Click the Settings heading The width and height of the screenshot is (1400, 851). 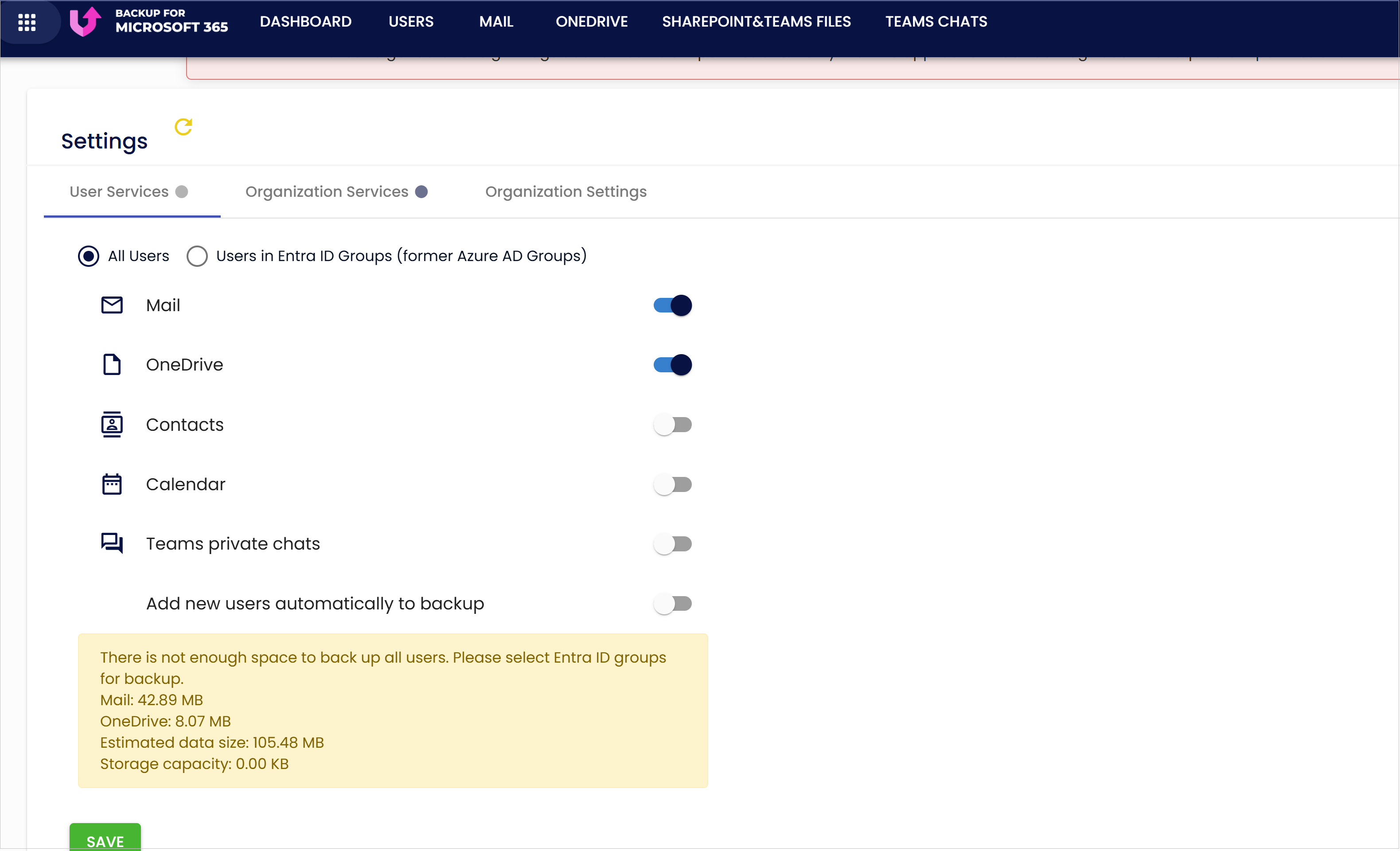(104, 141)
